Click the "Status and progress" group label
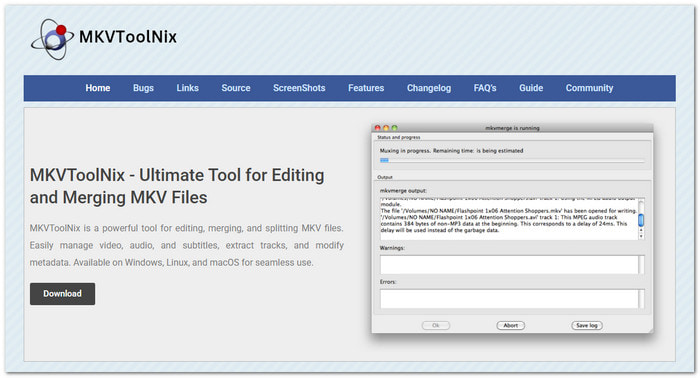 [399, 137]
